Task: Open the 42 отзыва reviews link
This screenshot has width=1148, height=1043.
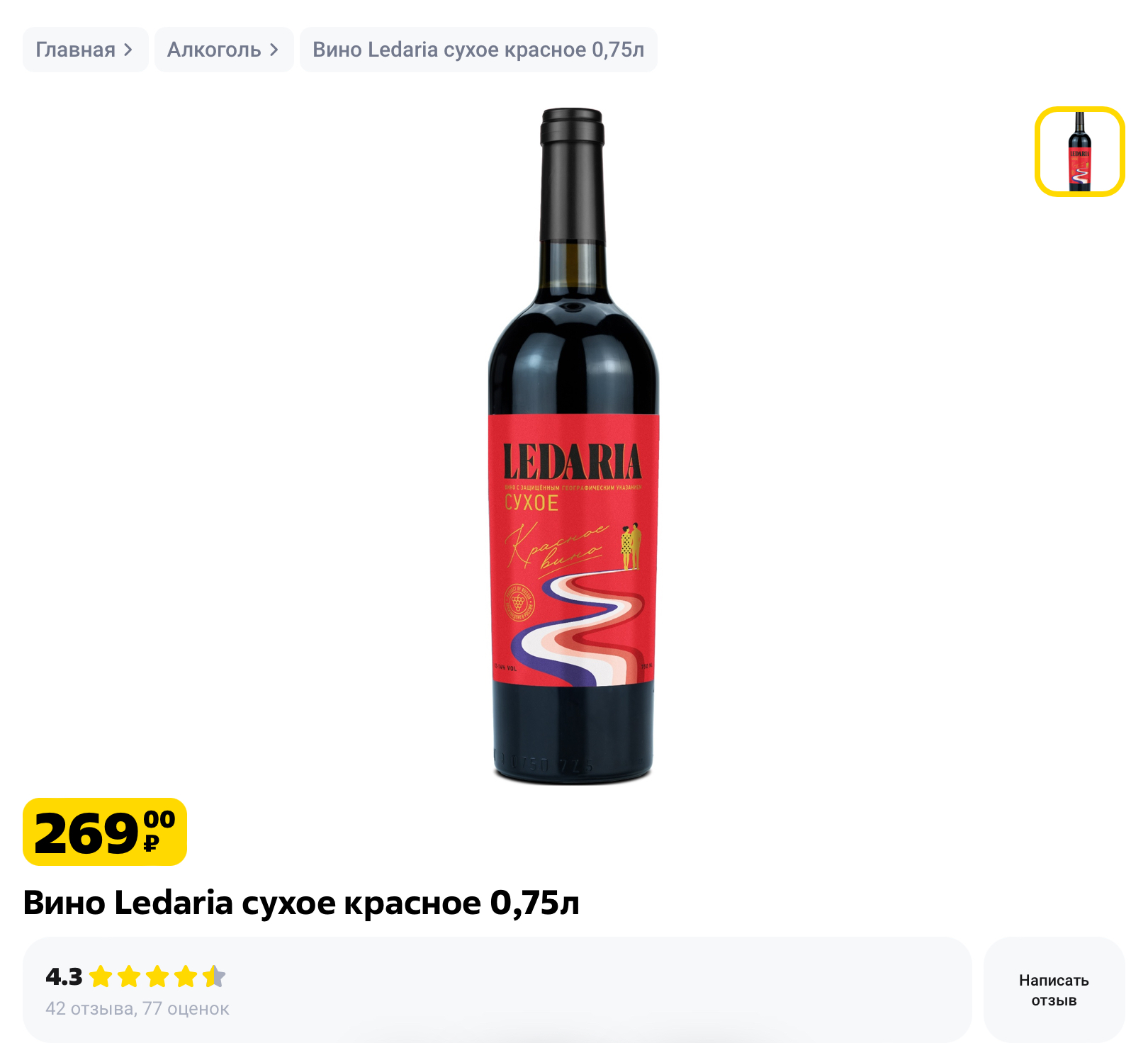Action: [x=90, y=1008]
